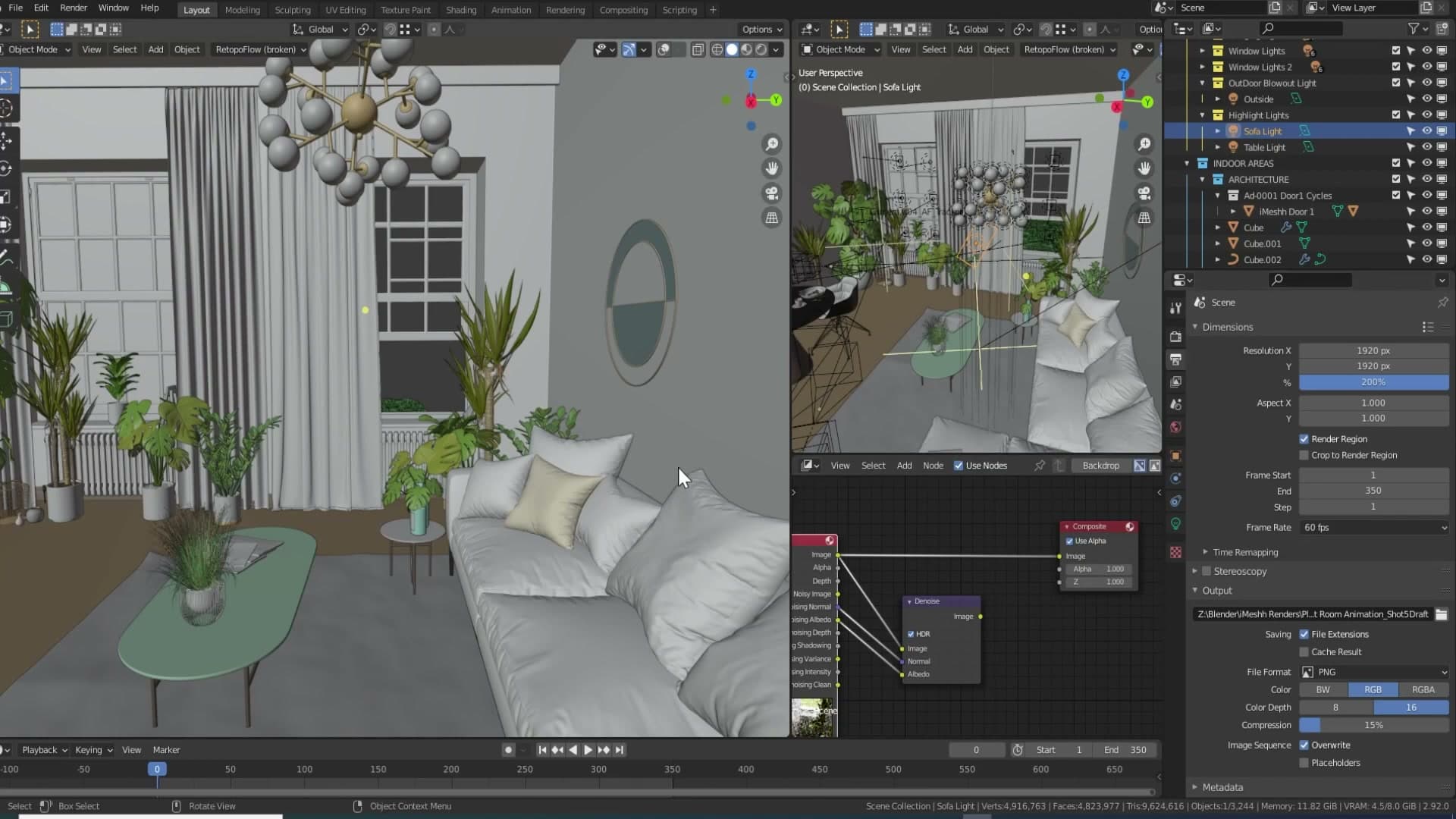Collapse the INDOOR AREAS collection
The image size is (1456, 819).
point(1188,164)
